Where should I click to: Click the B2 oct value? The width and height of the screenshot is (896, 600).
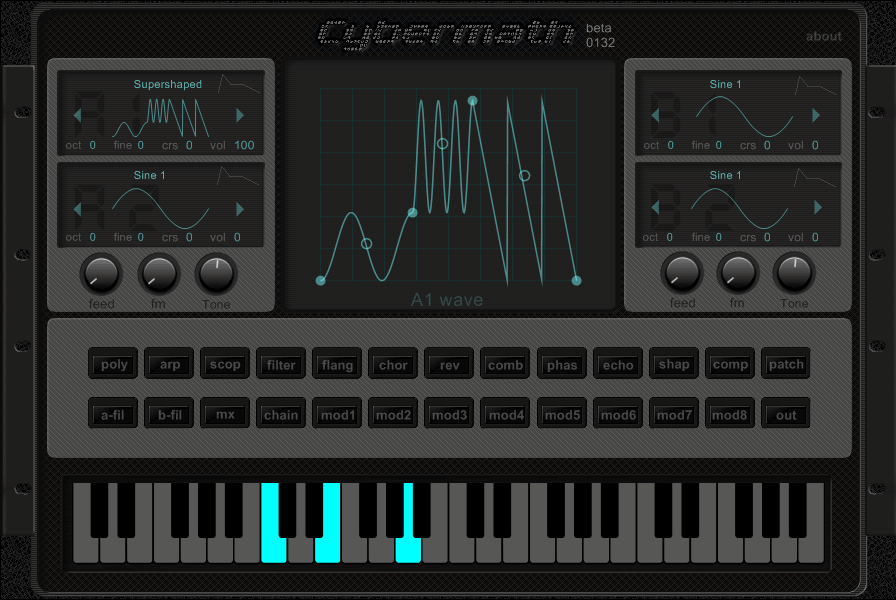670,237
